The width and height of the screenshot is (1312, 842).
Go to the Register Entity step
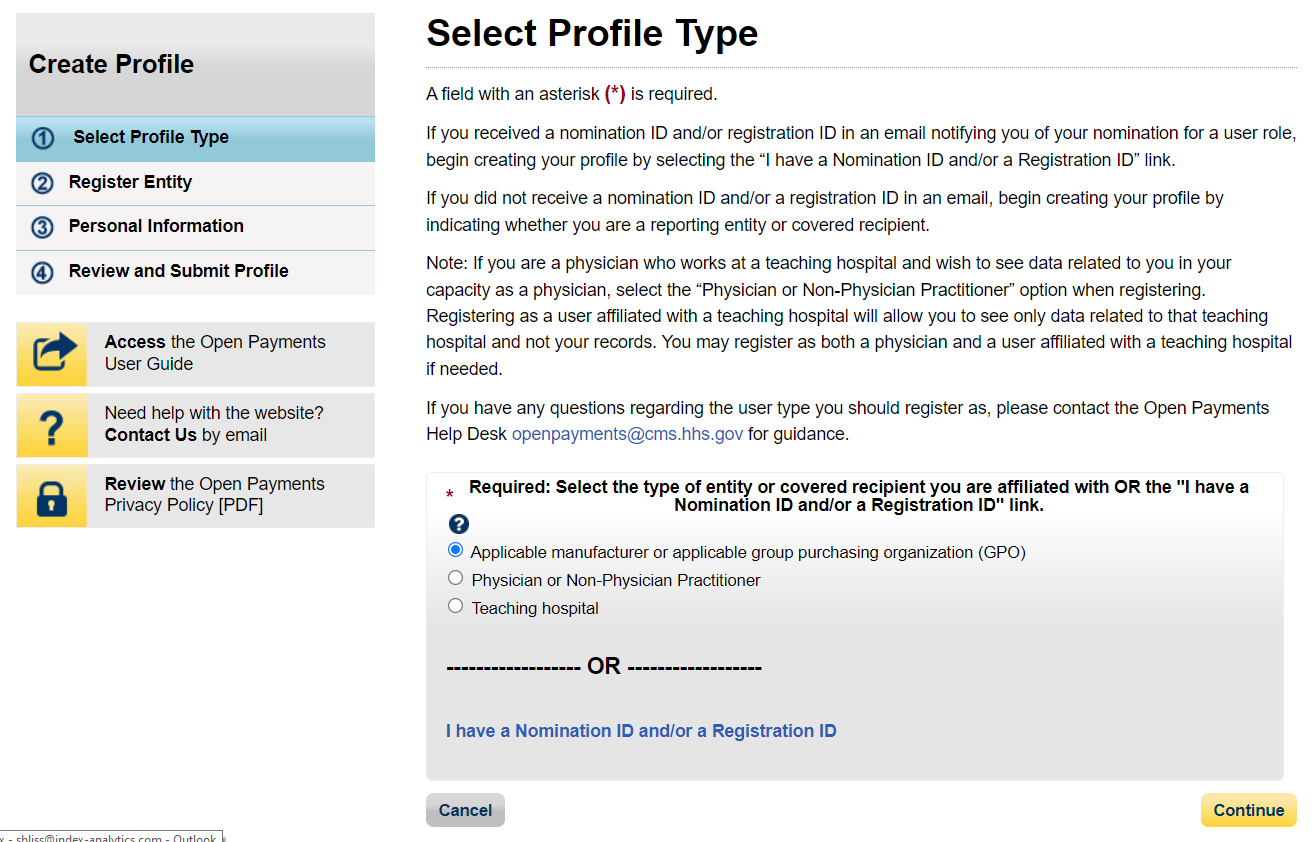[x=130, y=182]
